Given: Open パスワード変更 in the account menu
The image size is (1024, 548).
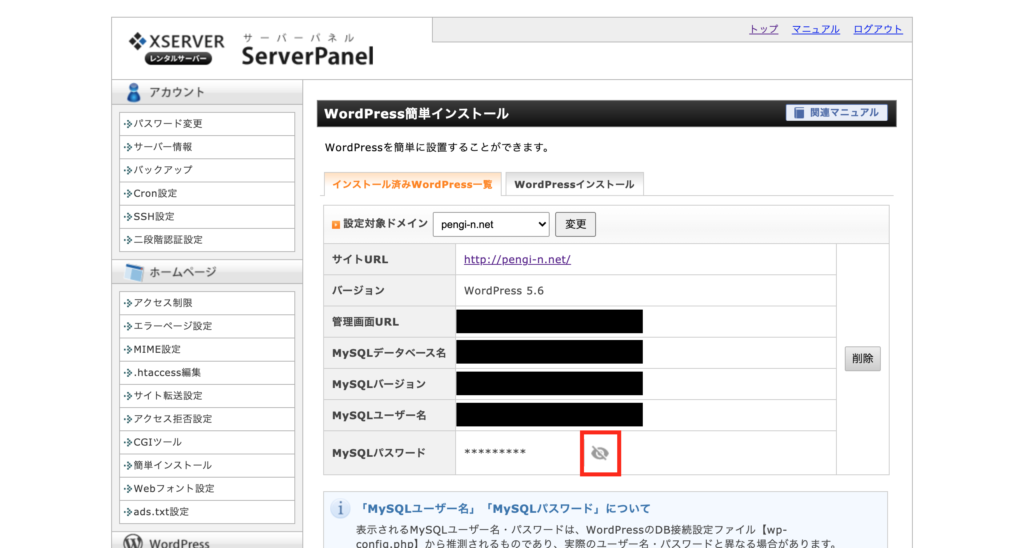Looking at the screenshot, I should click(207, 123).
